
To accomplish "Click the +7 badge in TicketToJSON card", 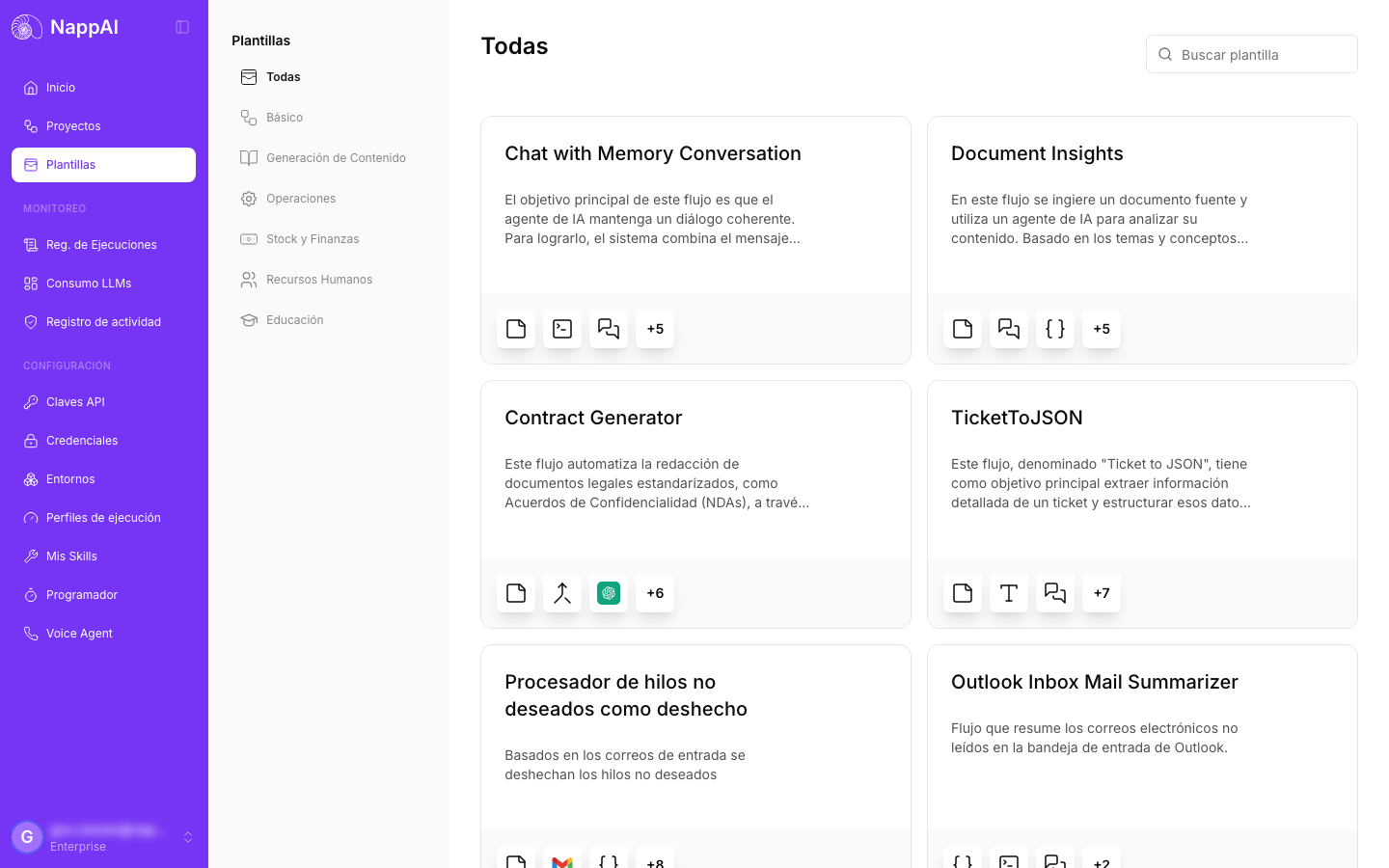I will (x=1102, y=593).
